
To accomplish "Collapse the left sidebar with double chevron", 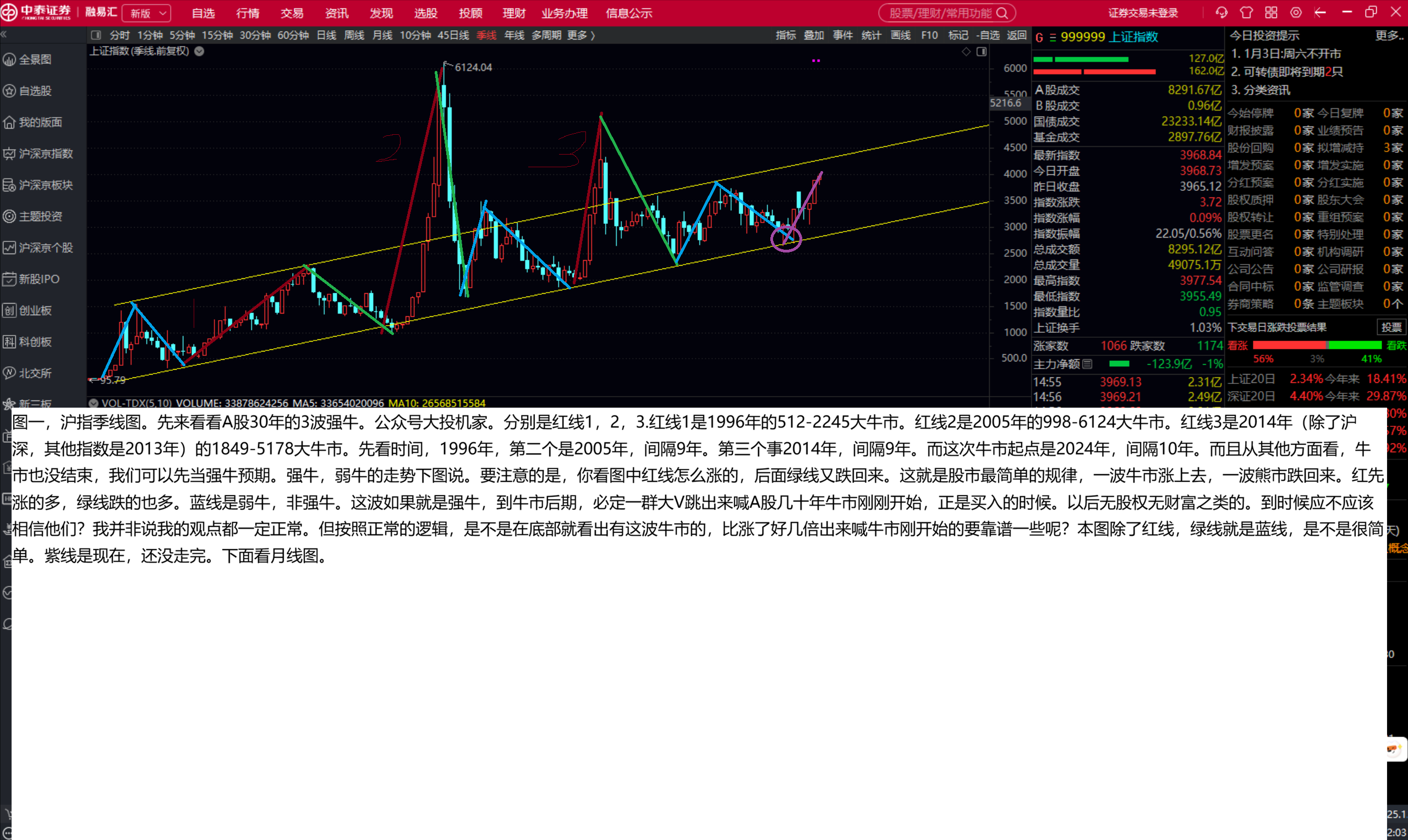I will click(4, 35).
